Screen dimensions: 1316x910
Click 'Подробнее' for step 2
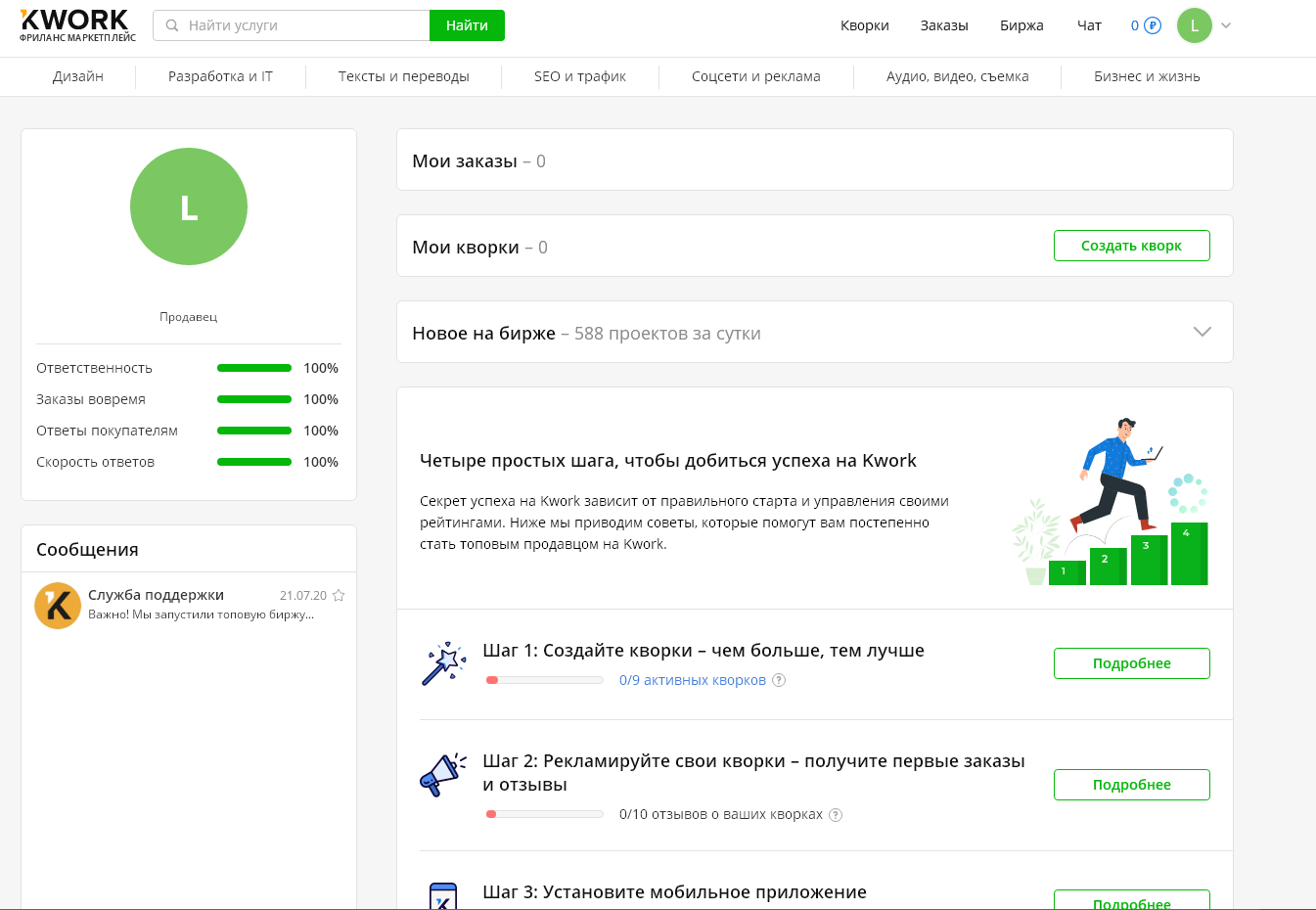1132,785
